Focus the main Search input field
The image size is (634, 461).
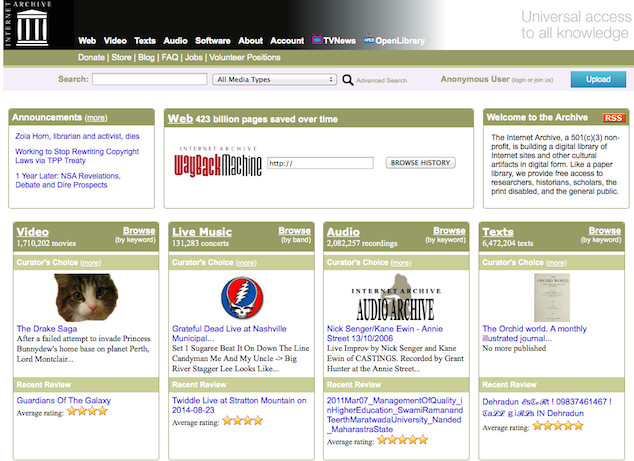coord(150,79)
